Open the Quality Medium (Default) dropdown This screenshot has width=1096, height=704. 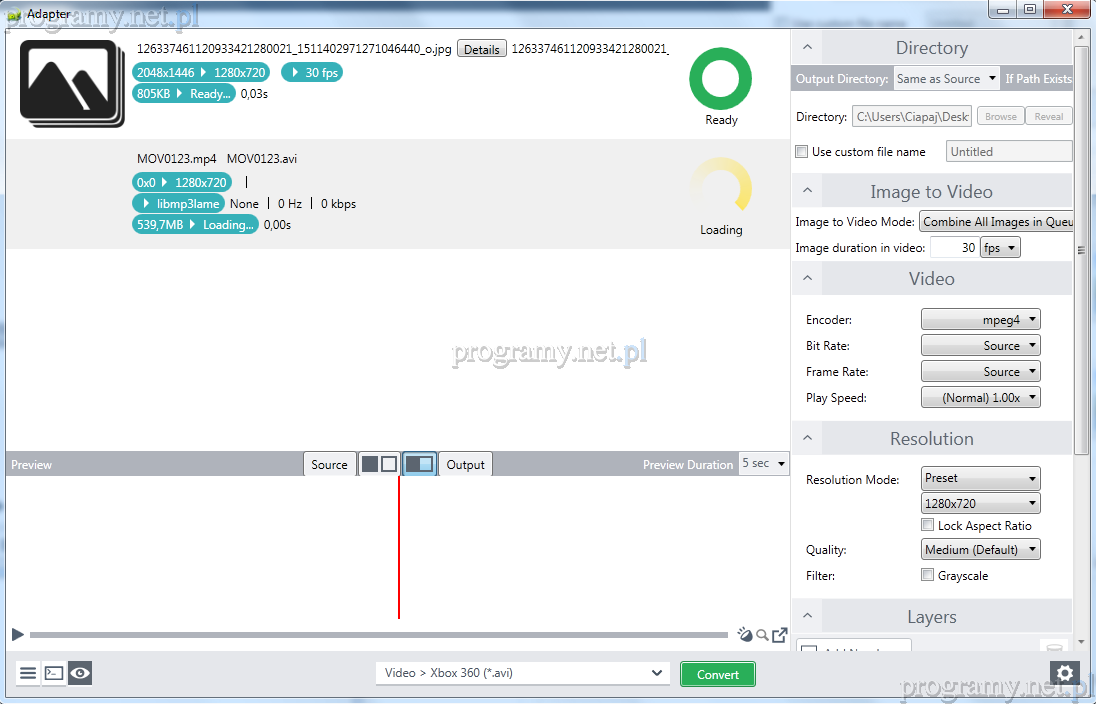980,550
